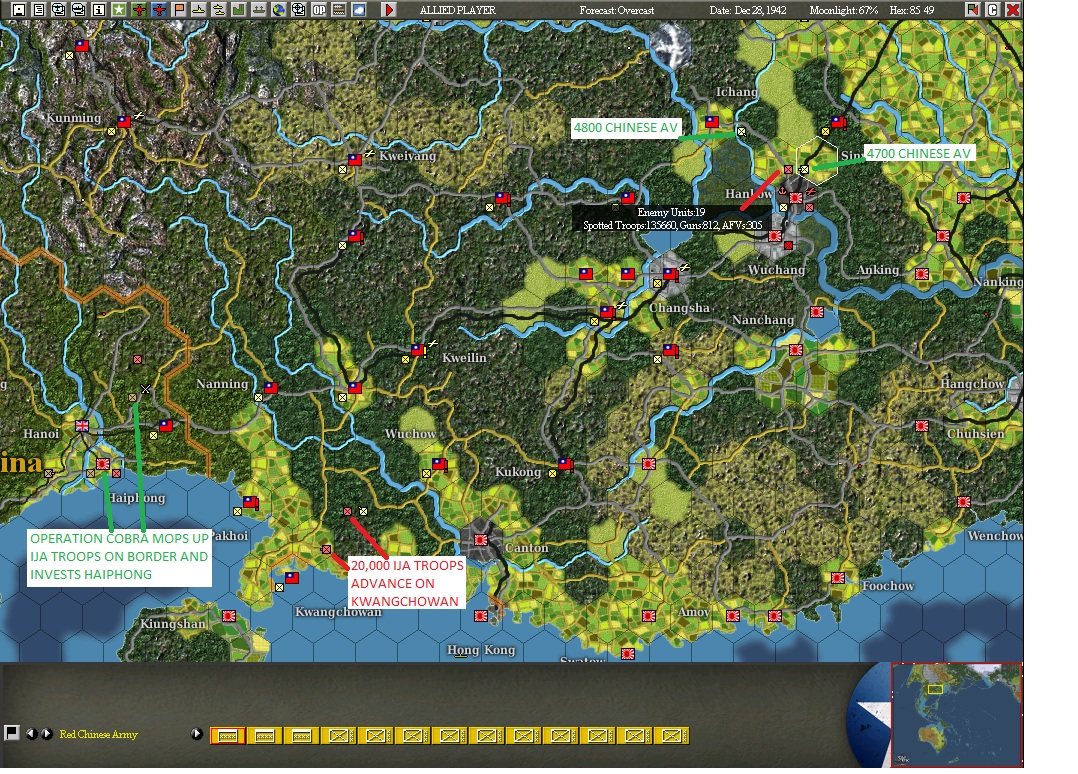Click the 'Enemy Units:19' tooltip text
The image size is (1078, 774).
point(671,212)
